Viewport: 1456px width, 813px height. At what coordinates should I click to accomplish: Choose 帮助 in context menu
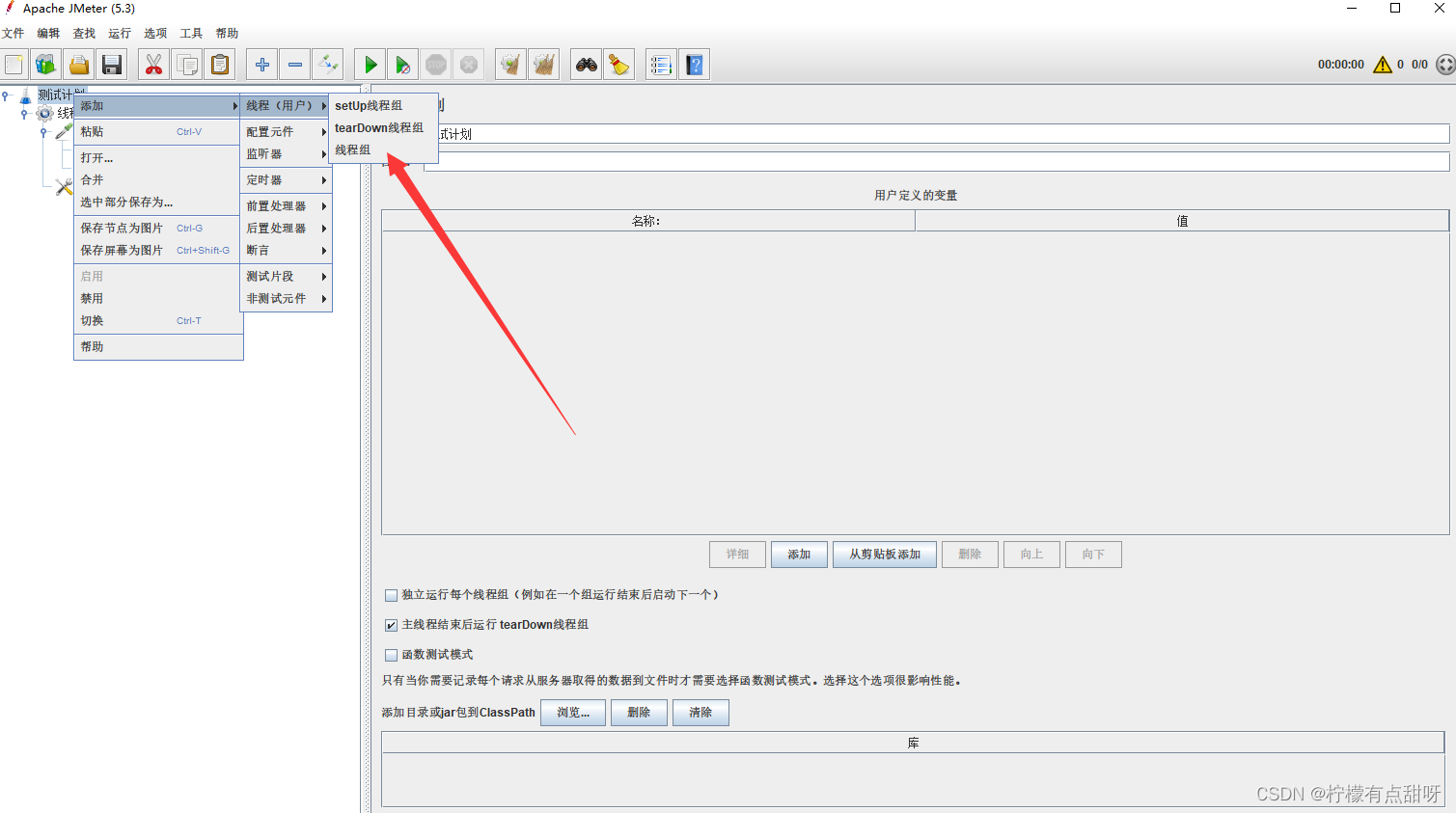pos(158,347)
